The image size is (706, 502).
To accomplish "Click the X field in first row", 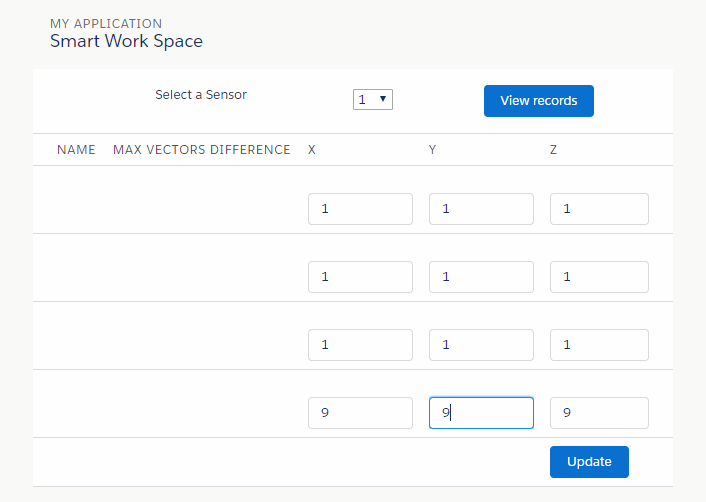I will point(360,209).
